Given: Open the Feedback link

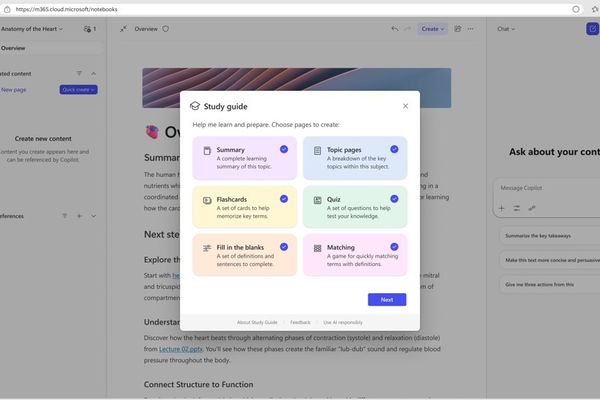Looking at the screenshot, I should [300, 322].
